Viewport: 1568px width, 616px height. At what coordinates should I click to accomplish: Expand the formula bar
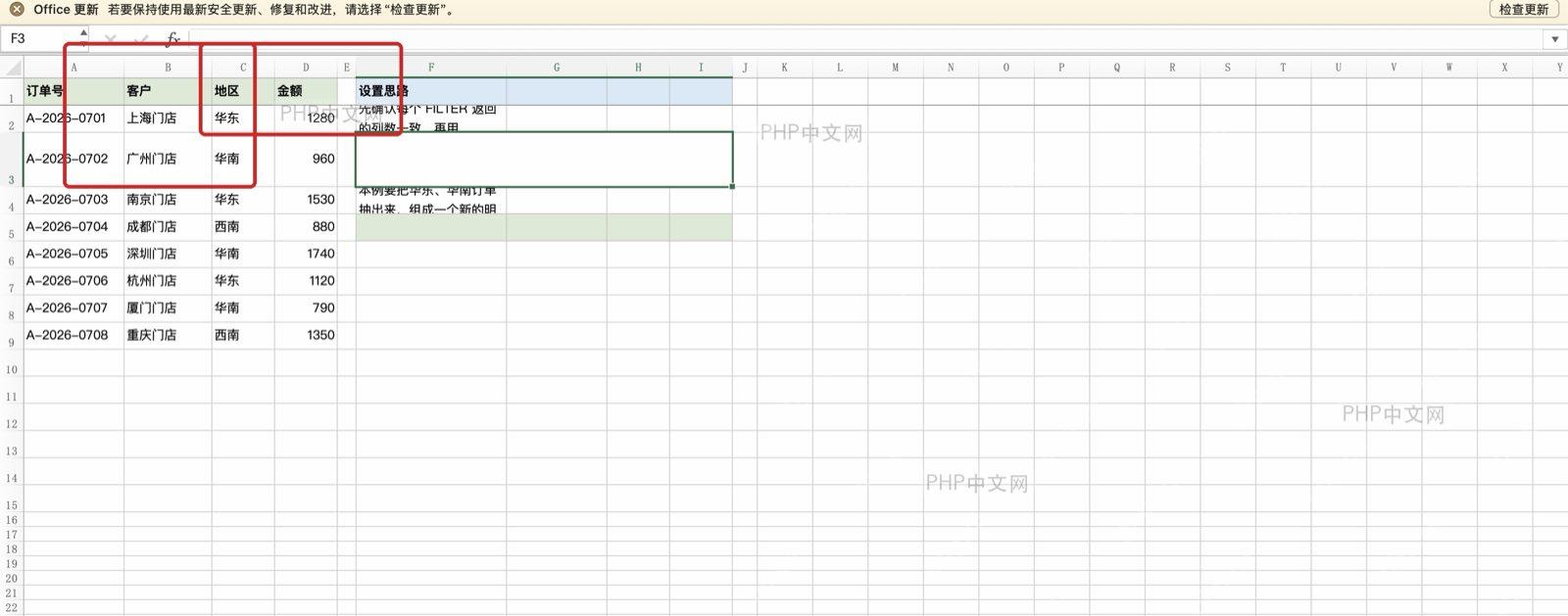(1555, 39)
